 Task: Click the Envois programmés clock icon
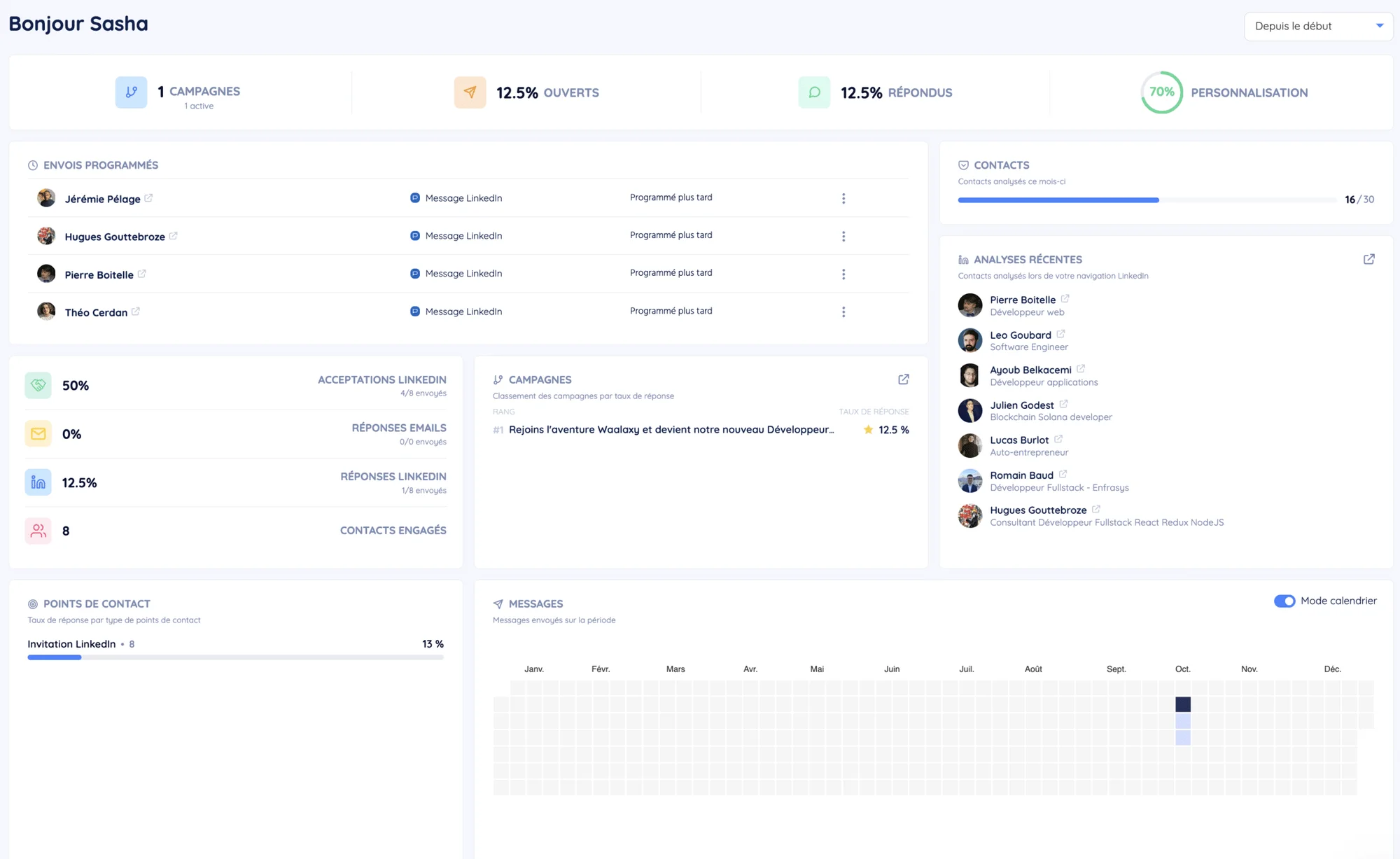coord(33,165)
